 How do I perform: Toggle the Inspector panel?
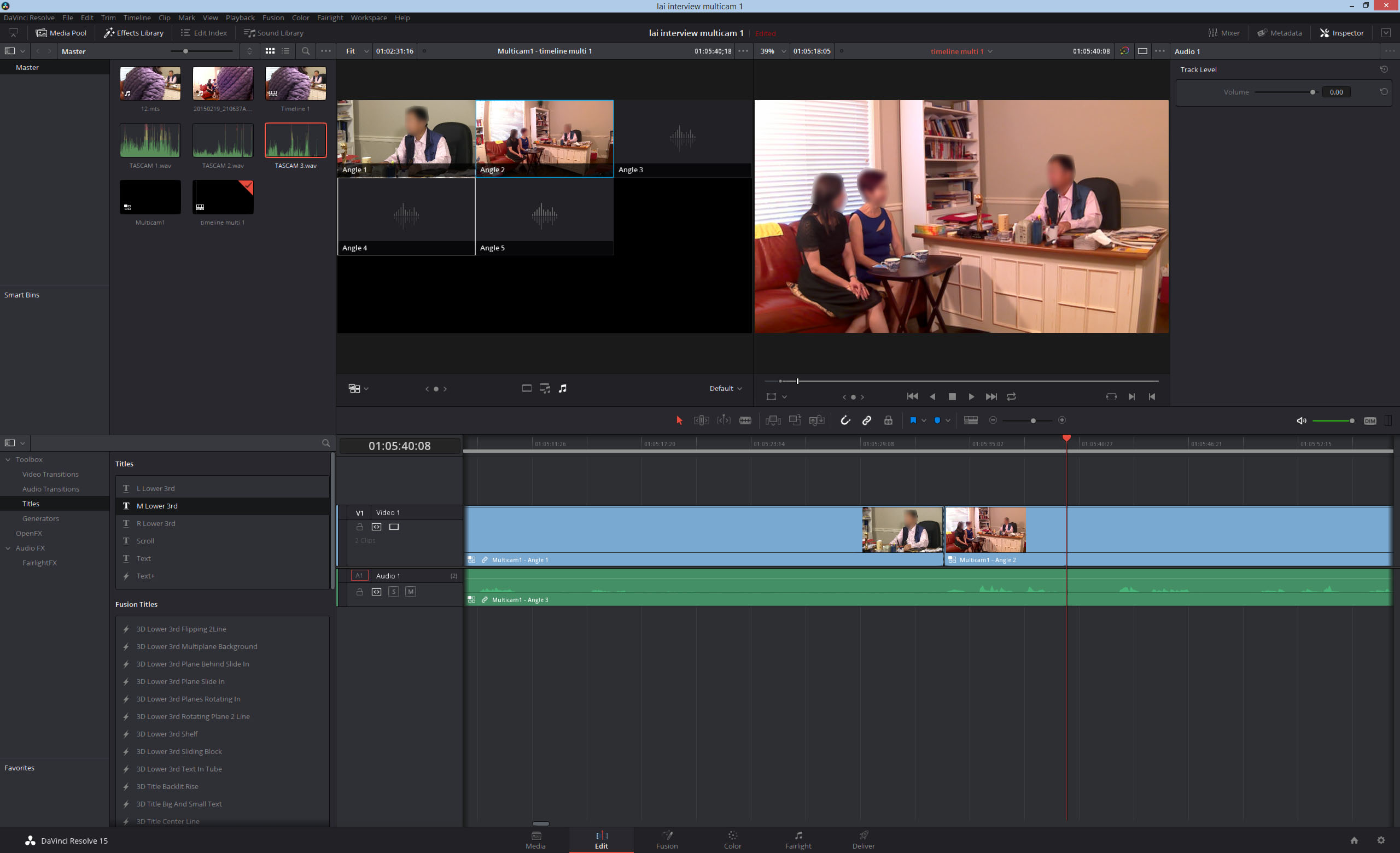[1341, 33]
